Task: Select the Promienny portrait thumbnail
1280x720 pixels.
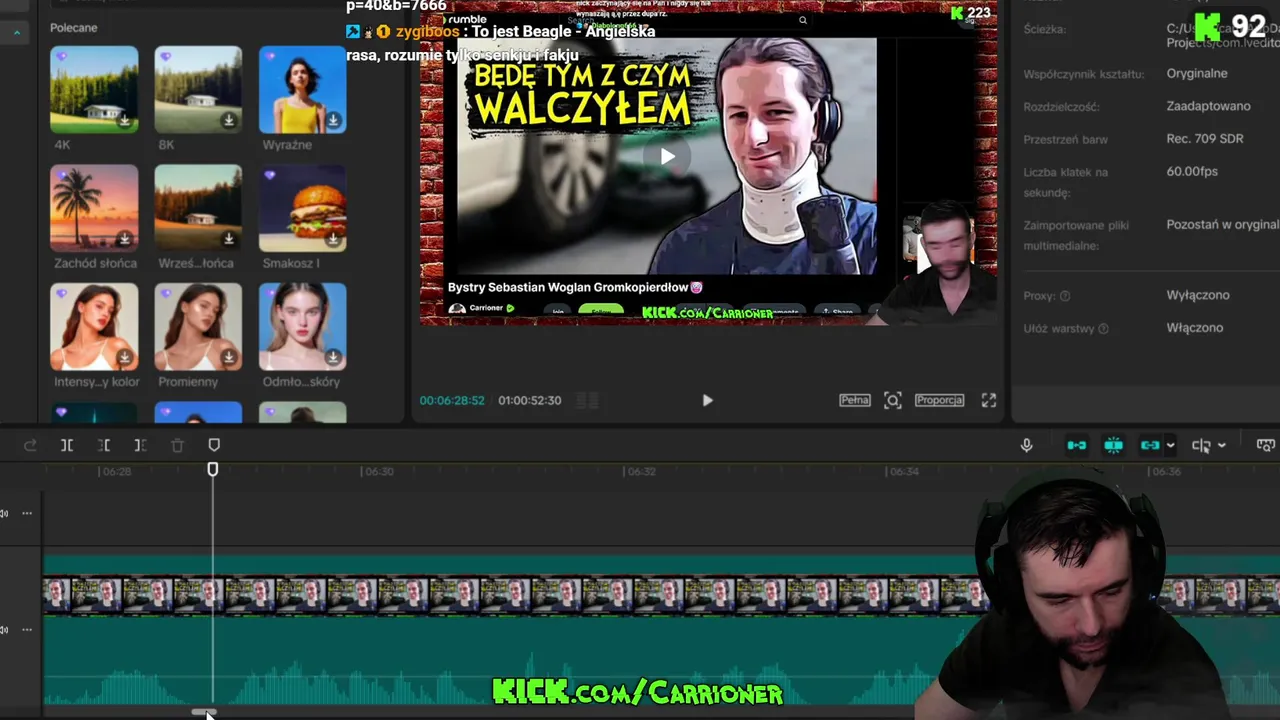Action: click(x=198, y=326)
